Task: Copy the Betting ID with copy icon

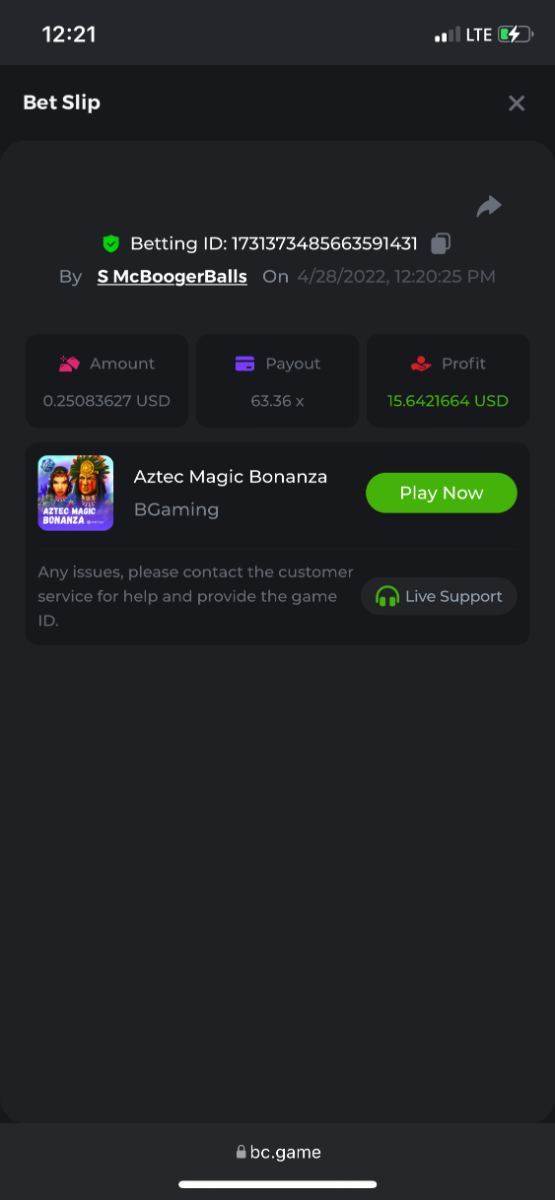Action: (x=441, y=243)
